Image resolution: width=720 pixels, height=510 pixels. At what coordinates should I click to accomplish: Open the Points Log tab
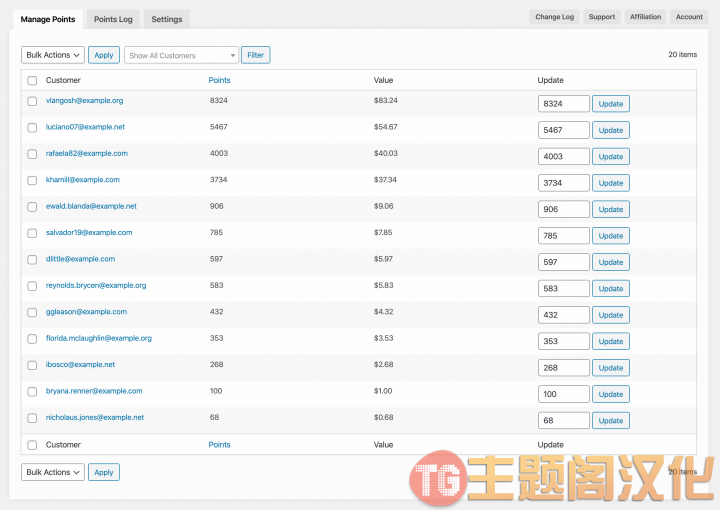coord(113,19)
